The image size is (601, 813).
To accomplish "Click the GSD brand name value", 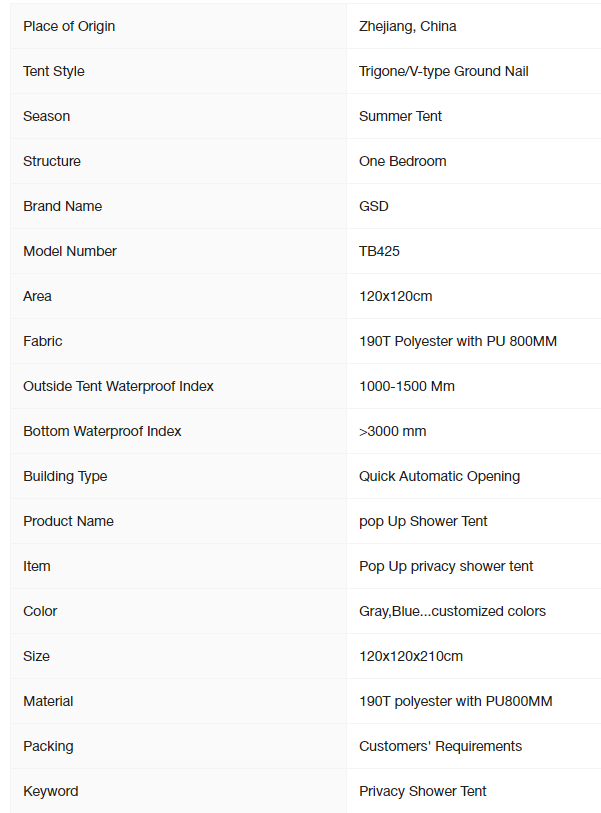I will [374, 206].
